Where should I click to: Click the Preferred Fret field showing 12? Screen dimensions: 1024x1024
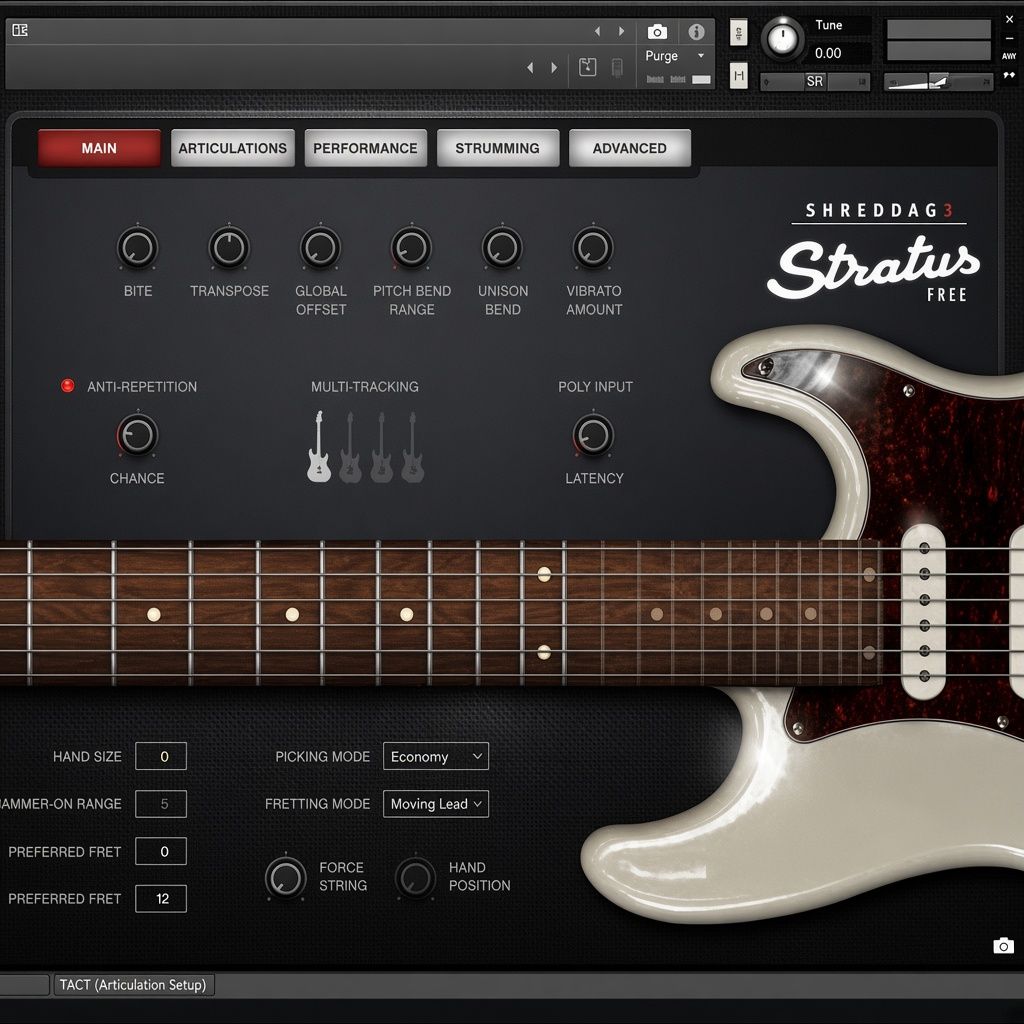[x=161, y=899]
